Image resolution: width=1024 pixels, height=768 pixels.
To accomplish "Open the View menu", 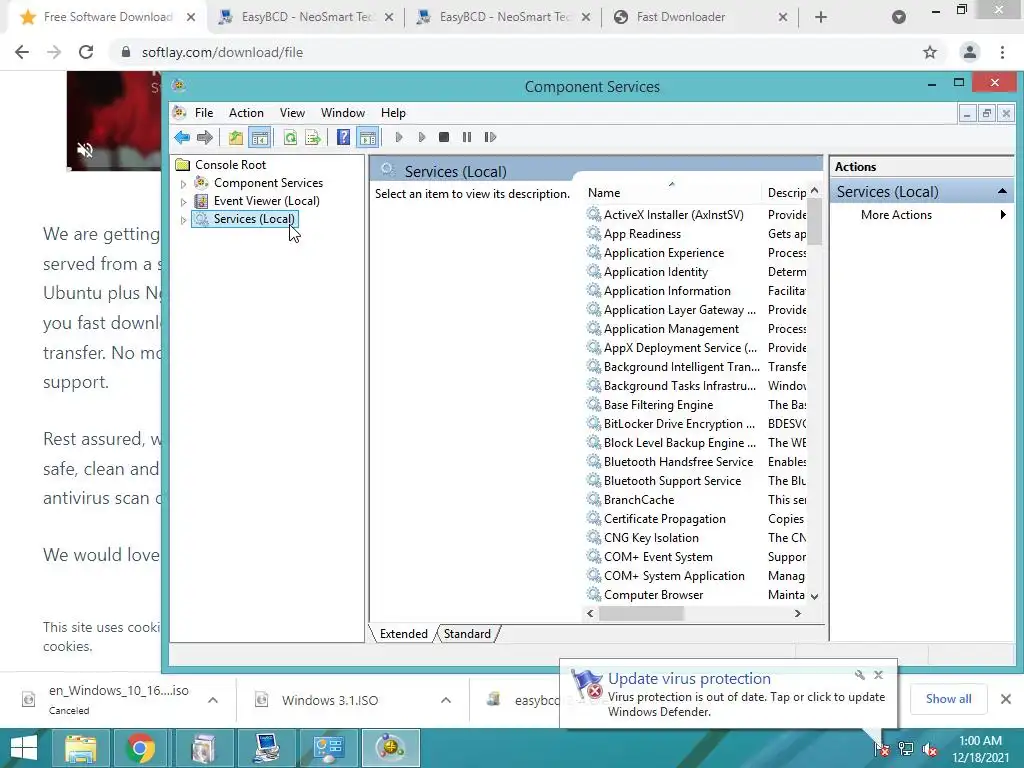I will pos(293,113).
